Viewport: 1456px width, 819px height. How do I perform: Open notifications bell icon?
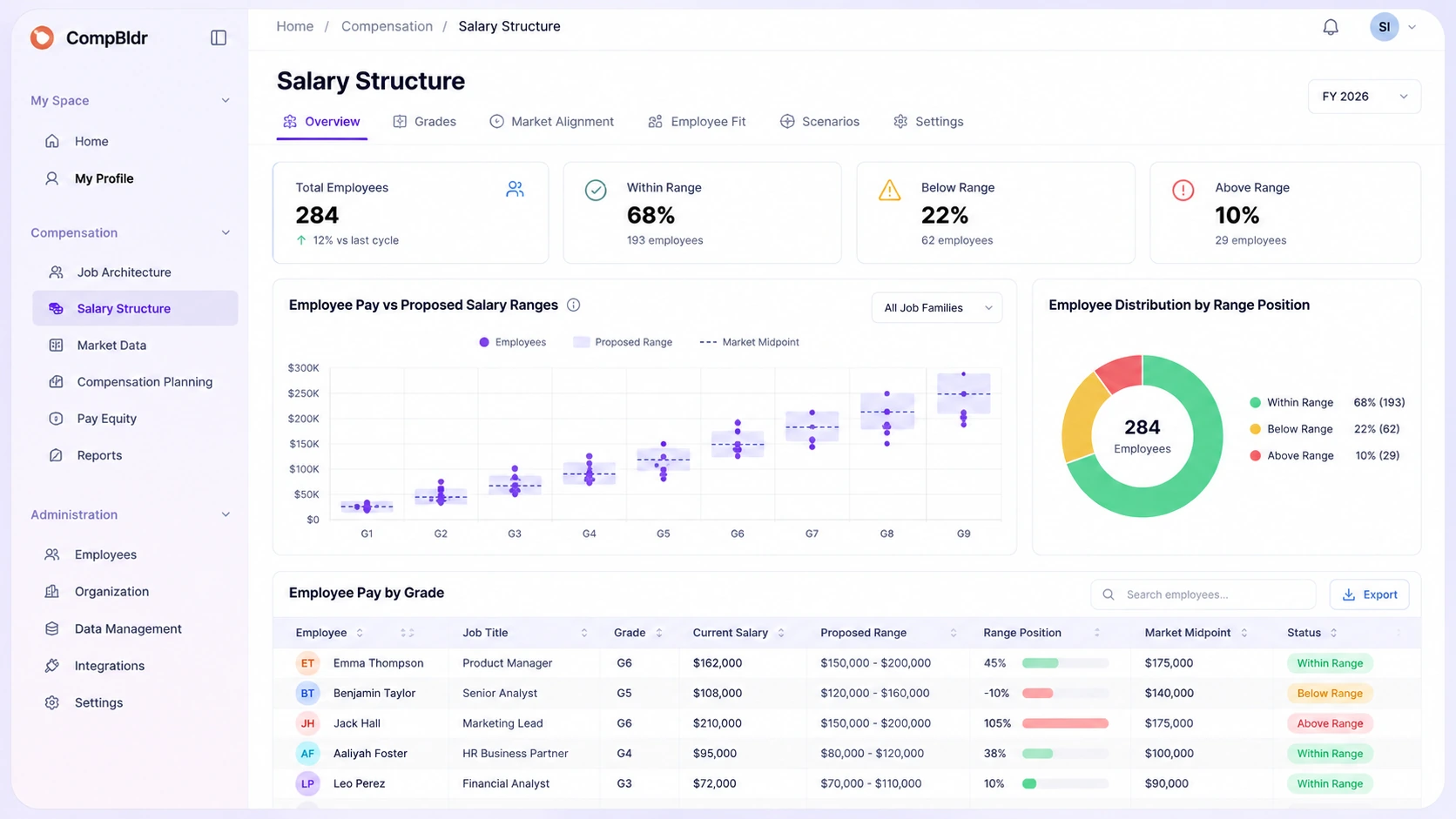pos(1331,27)
